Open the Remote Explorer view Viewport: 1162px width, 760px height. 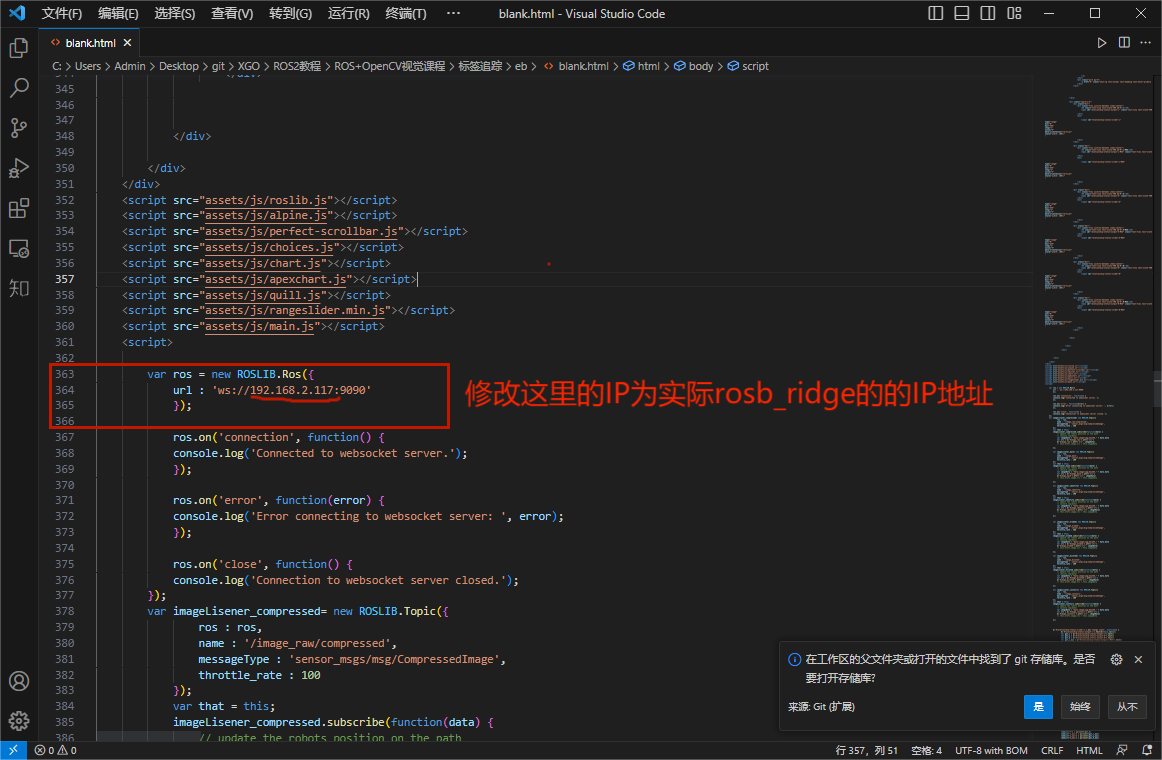pos(19,248)
